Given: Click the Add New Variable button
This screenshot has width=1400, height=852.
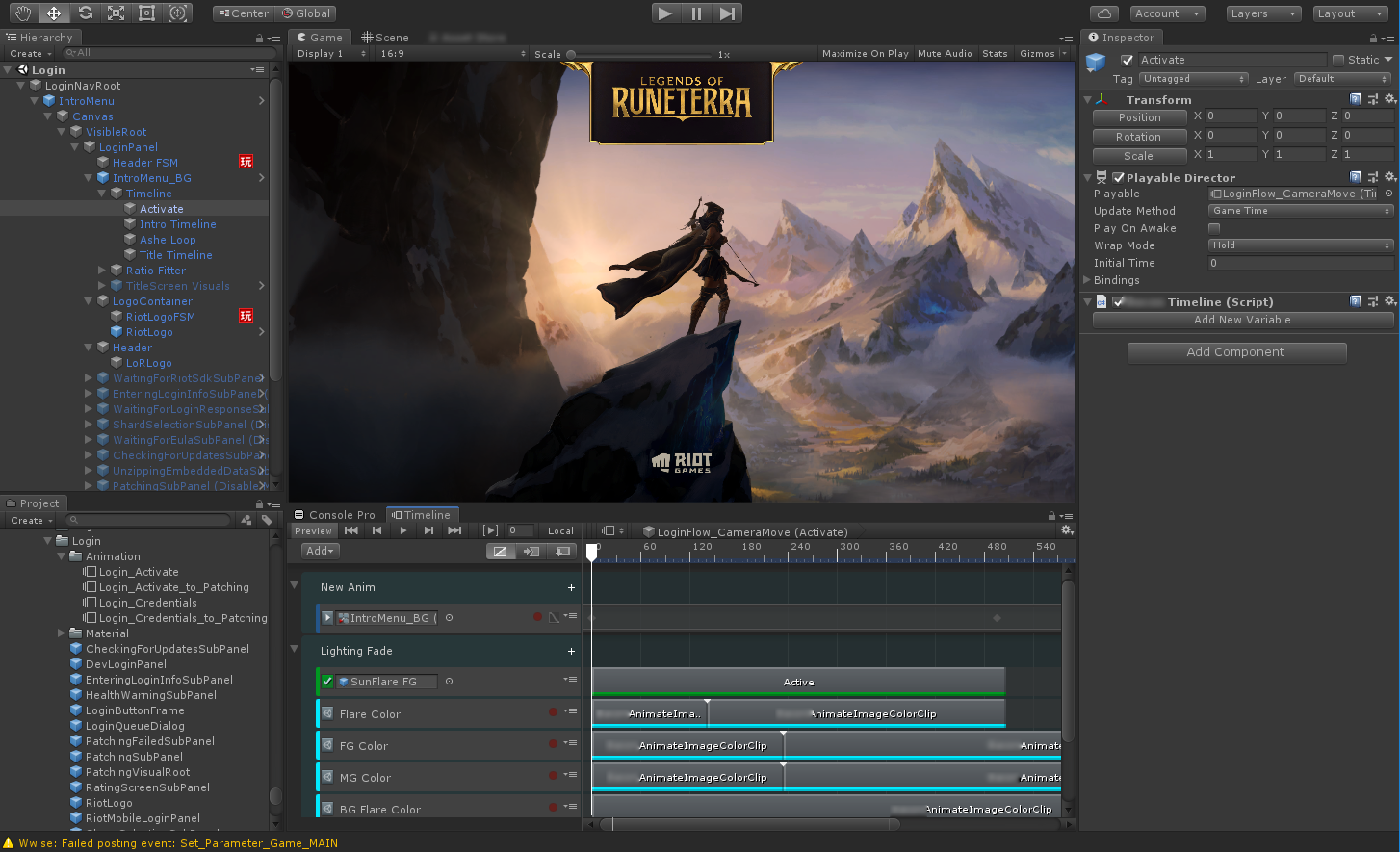Looking at the screenshot, I should pos(1242,320).
